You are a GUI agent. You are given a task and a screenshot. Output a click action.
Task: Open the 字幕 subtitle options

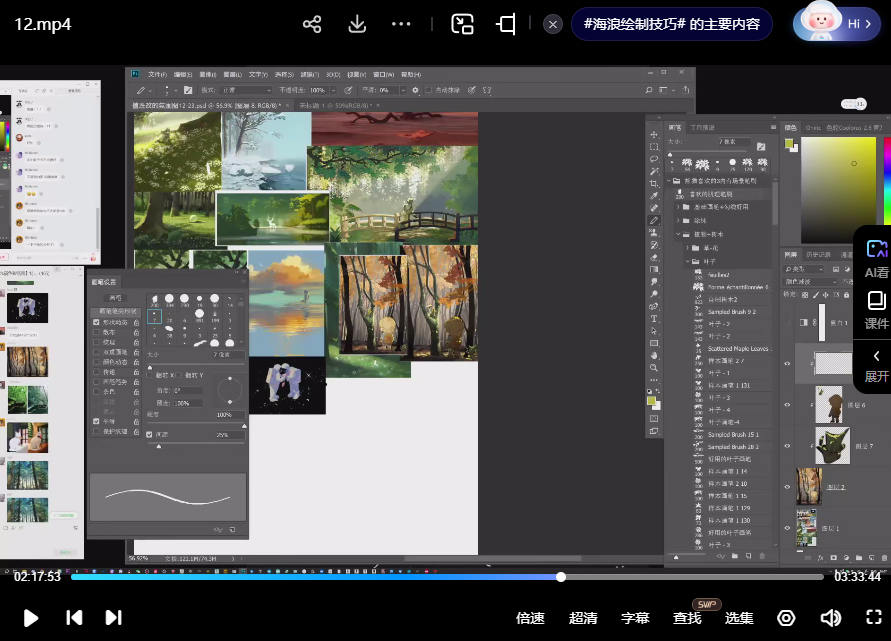(x=636, y=618)
